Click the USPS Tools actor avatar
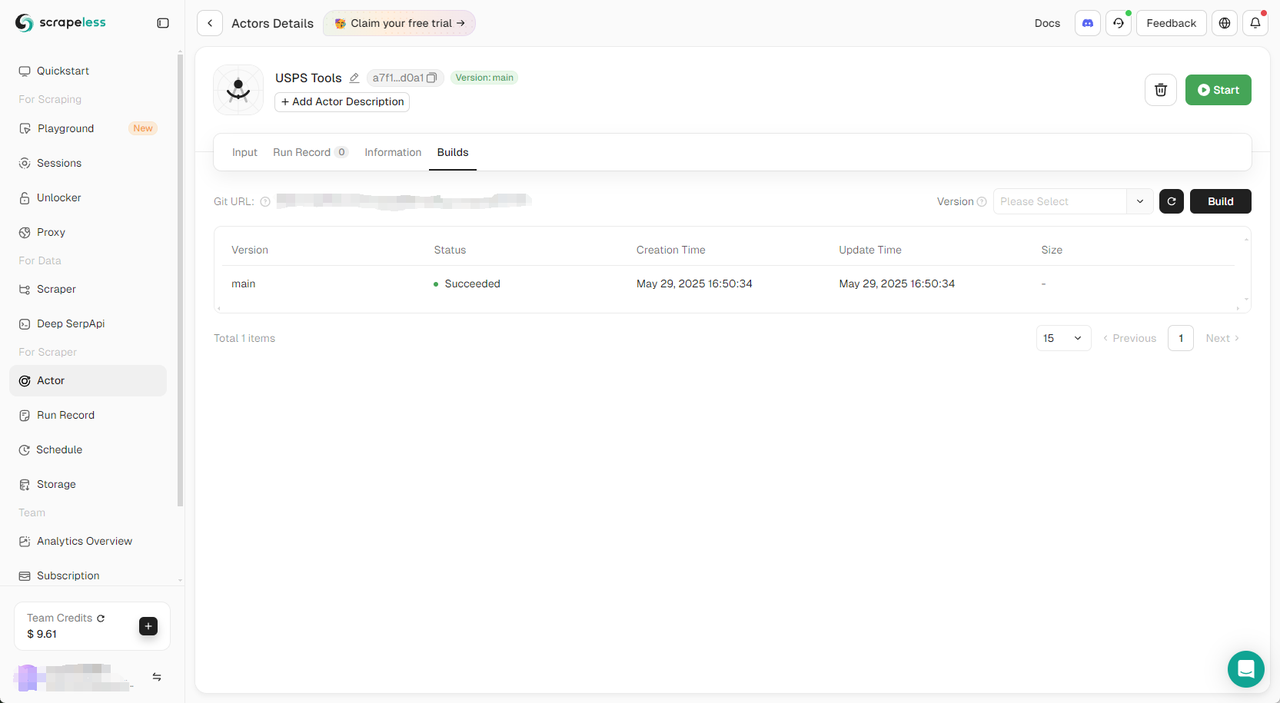 pyautogui.click(x=238, y=90)
